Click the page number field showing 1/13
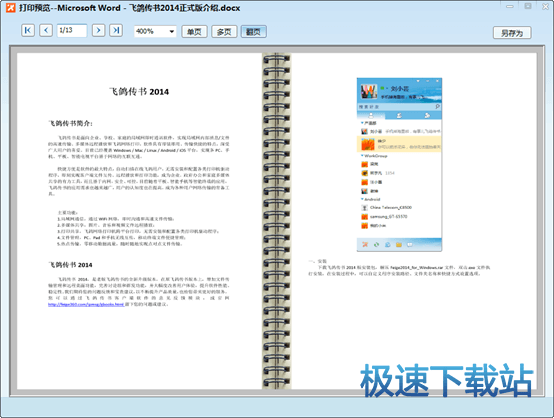 click(x=72, y=30)
